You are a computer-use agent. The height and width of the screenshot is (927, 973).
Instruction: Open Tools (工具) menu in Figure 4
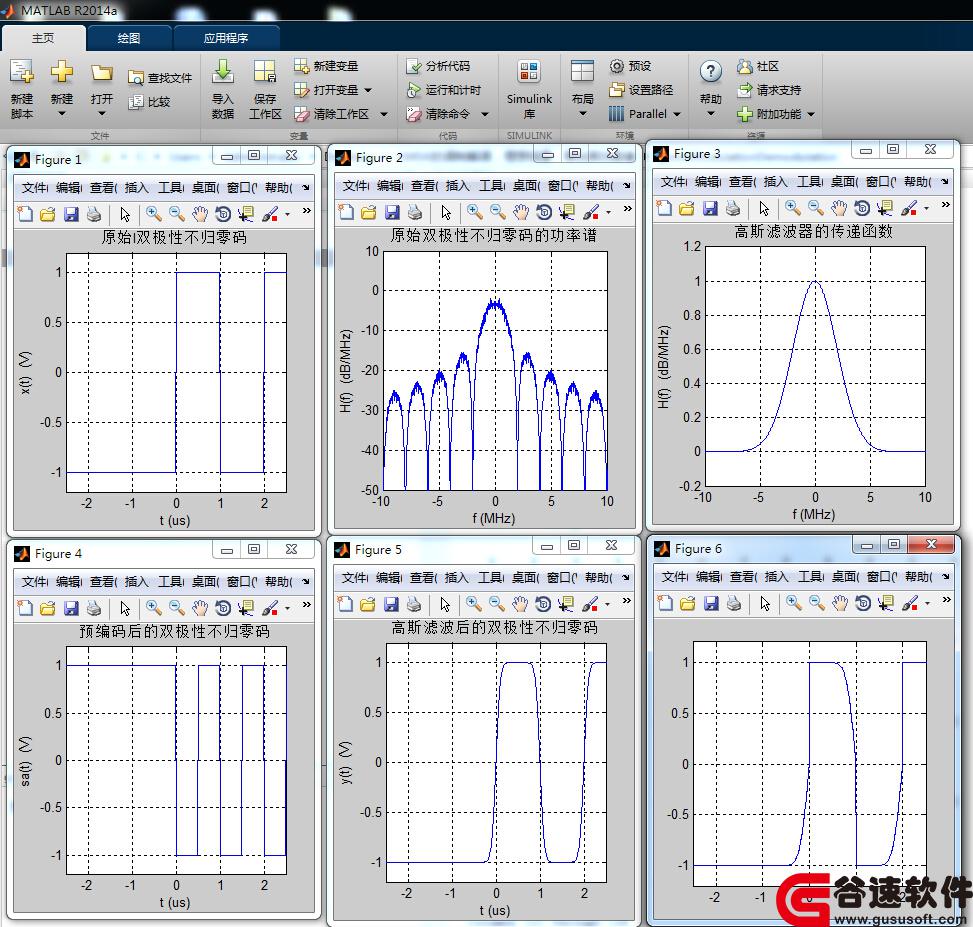click(x=170, y=581)
